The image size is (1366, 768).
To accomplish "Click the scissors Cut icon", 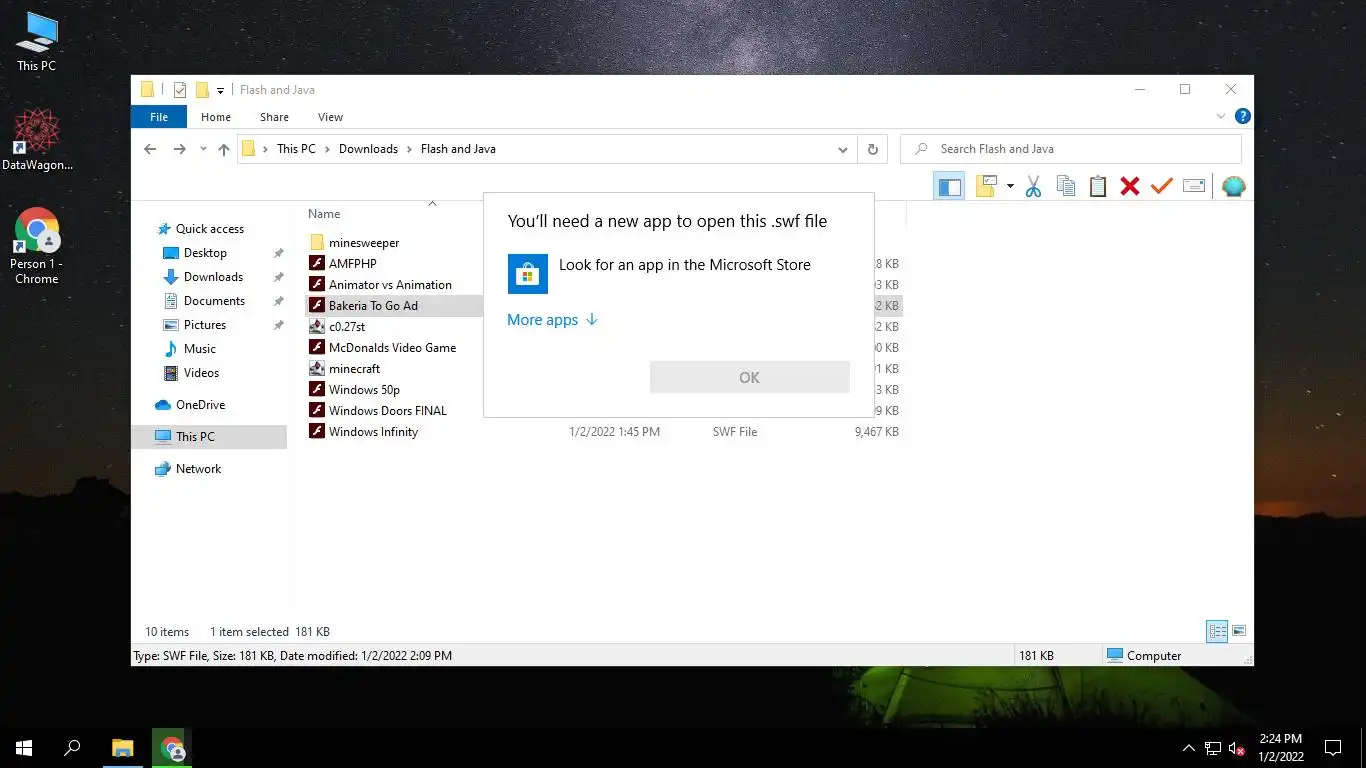I will pos(1034,186).
